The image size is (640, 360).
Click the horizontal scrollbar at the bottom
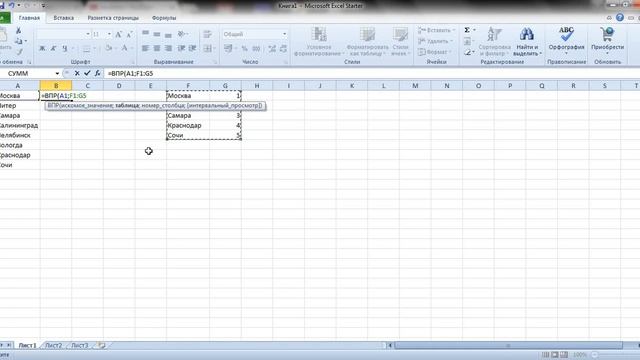click(x=509, y=346)
